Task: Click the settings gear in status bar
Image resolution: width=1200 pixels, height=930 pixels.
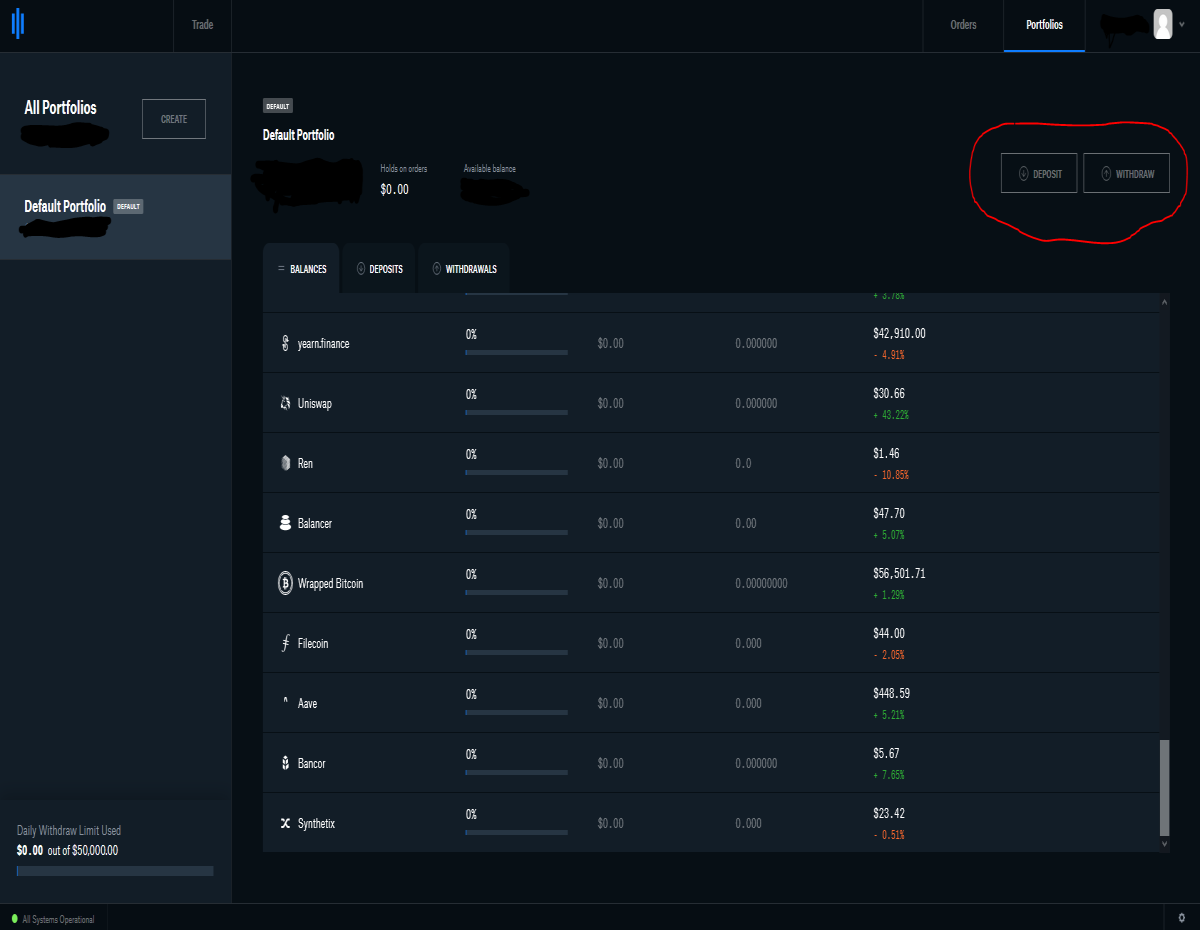Action: (x=1181, y=917)
